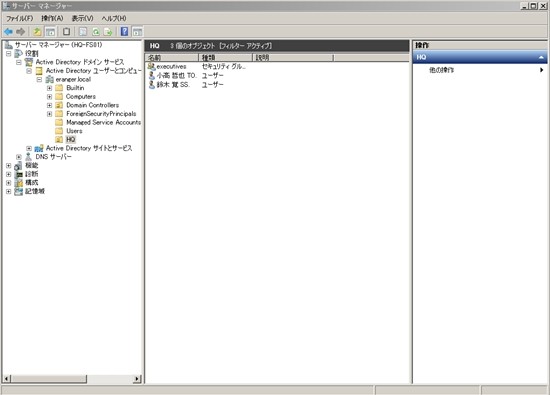Open the ファイル(F) menu
This screenshot has width=550, height=395.
point(20,18)
